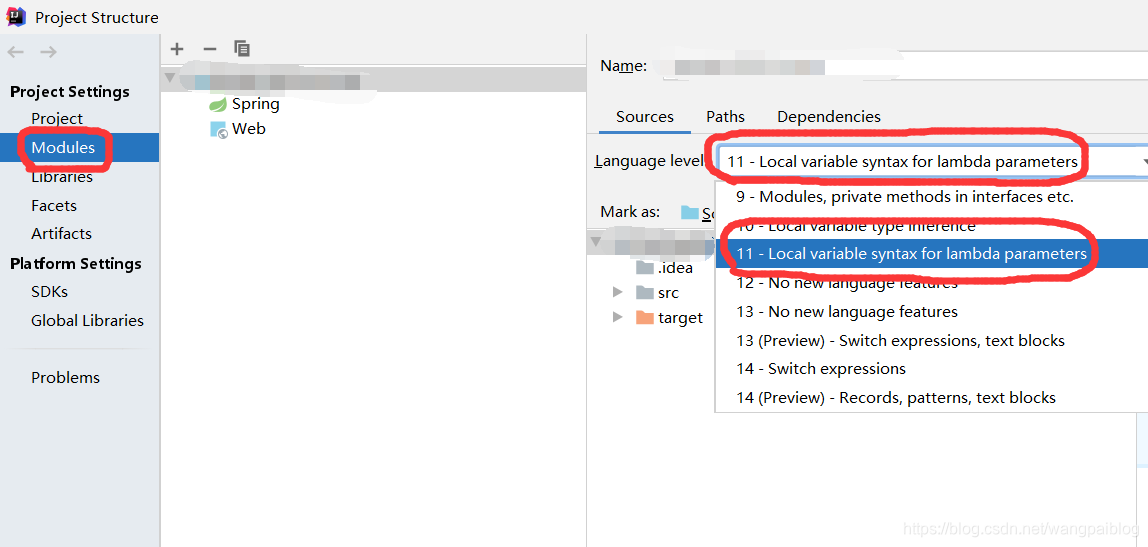Viewport: 1148px width, 547px height.
Task: Switch to the Sources tab
Action: click(644, 117)
